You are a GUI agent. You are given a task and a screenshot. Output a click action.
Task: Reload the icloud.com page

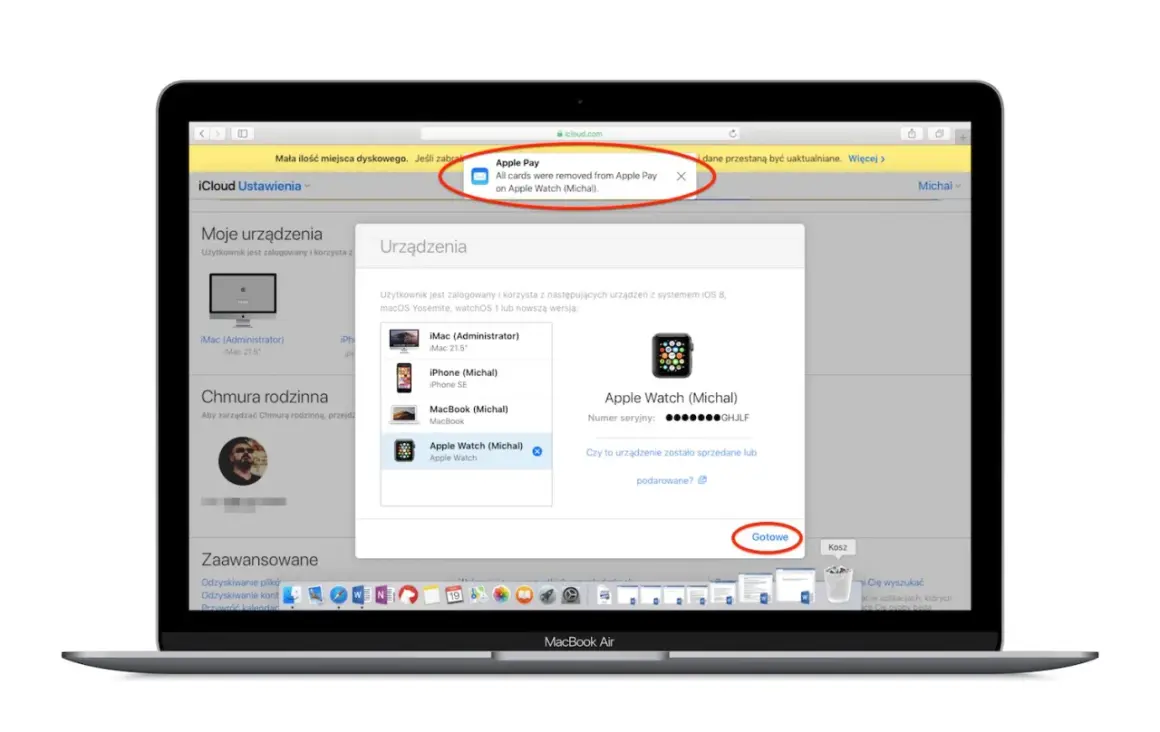(732, 134)
